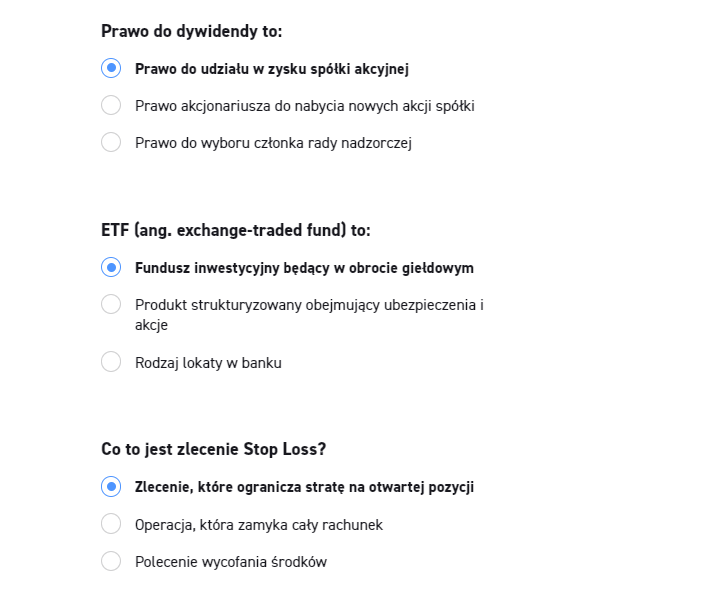Select radio button for 'Zlecenie, które ogranicza stratę'
The height and width of the screenshot is (595, 709).
tap(111, 487)
